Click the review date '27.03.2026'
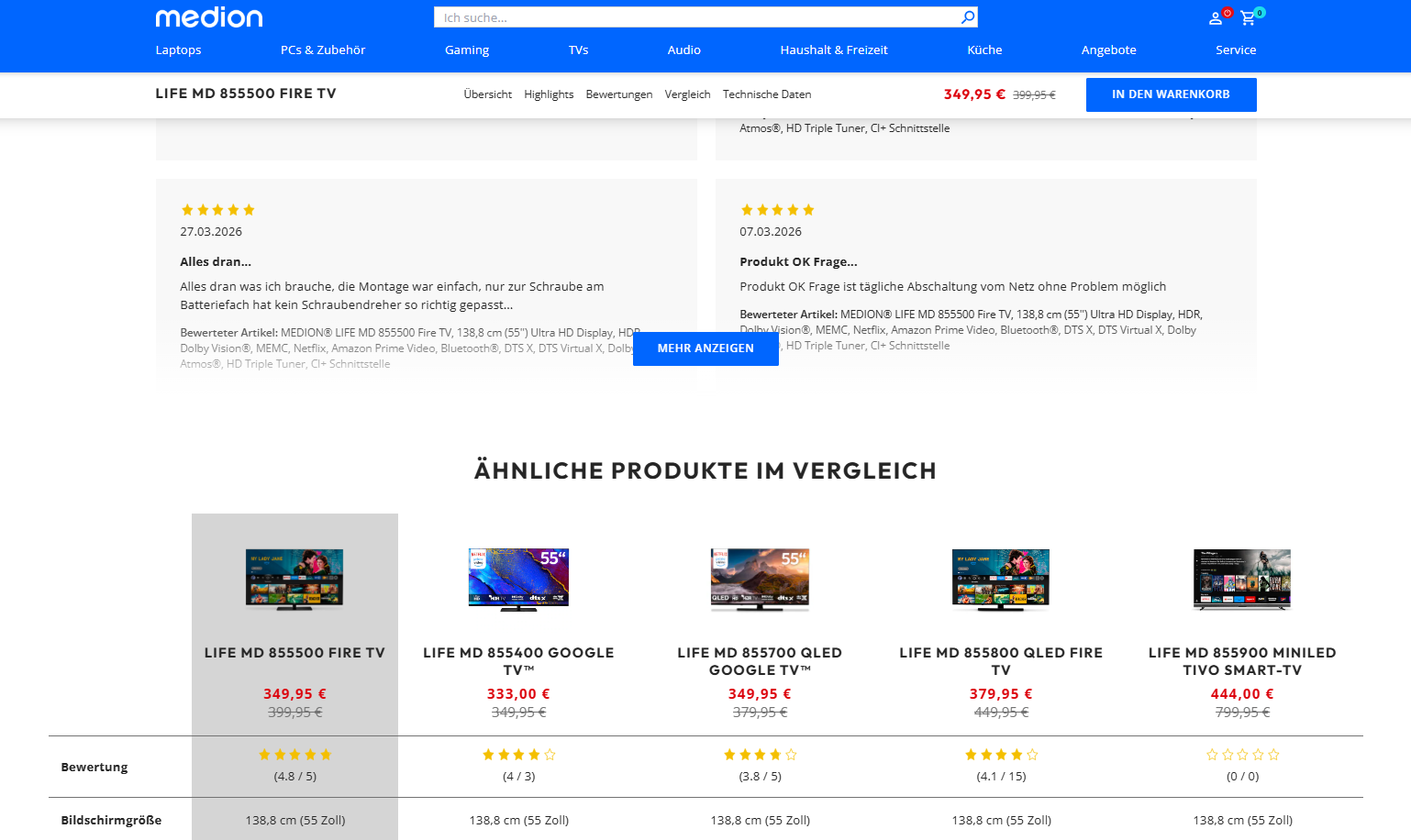 click(x=211, y=232)
